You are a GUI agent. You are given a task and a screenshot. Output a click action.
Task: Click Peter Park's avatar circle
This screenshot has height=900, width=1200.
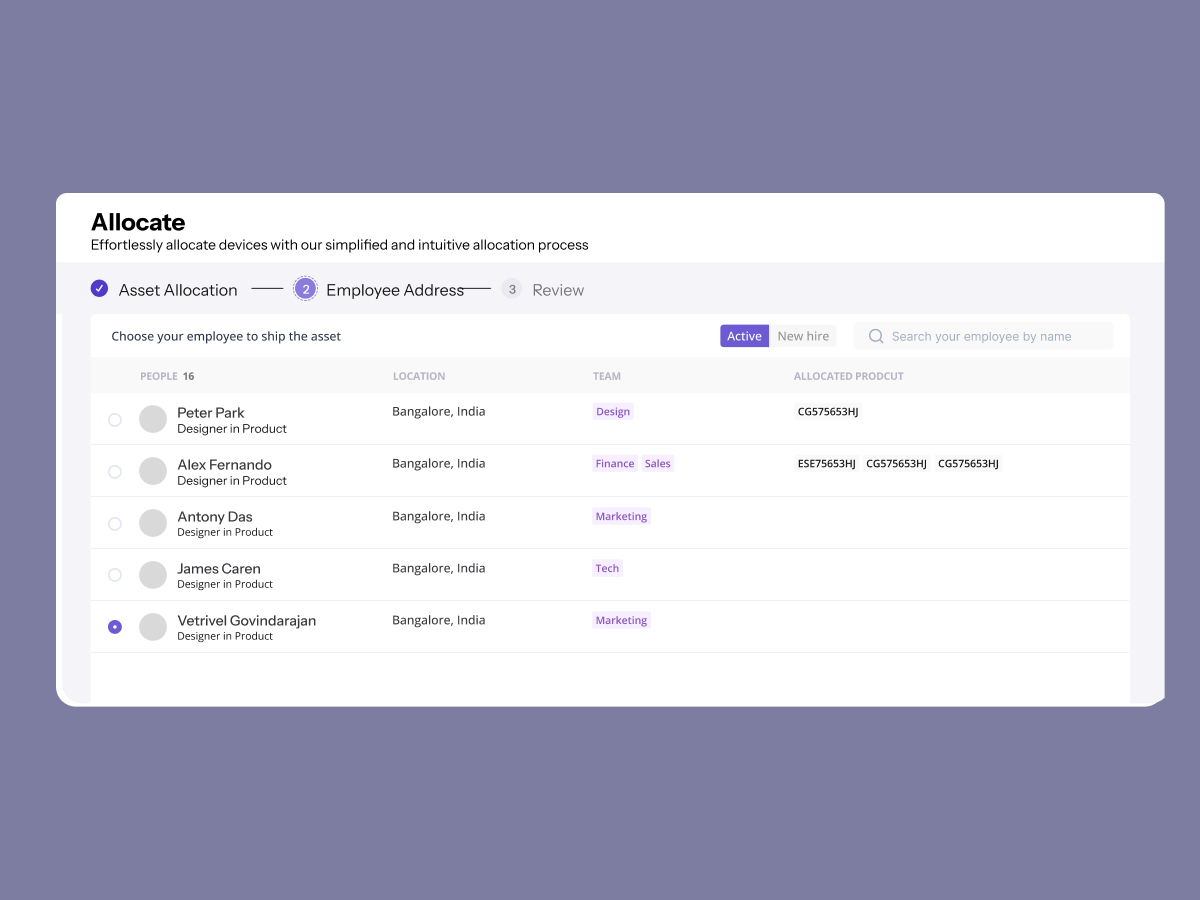(153, 420)
